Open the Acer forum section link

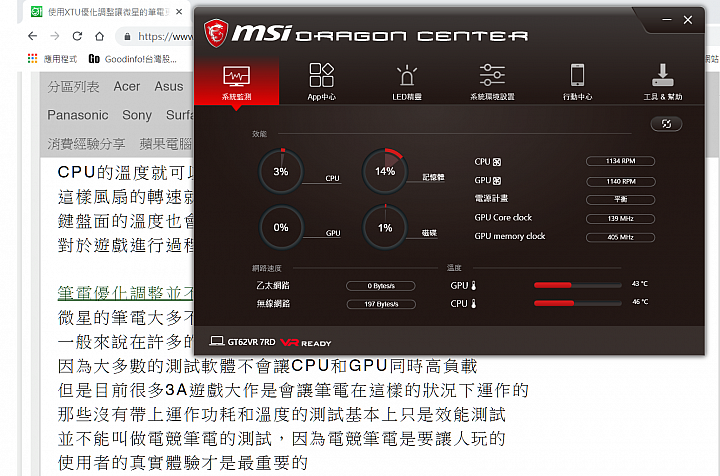click(x=127, y=86)
